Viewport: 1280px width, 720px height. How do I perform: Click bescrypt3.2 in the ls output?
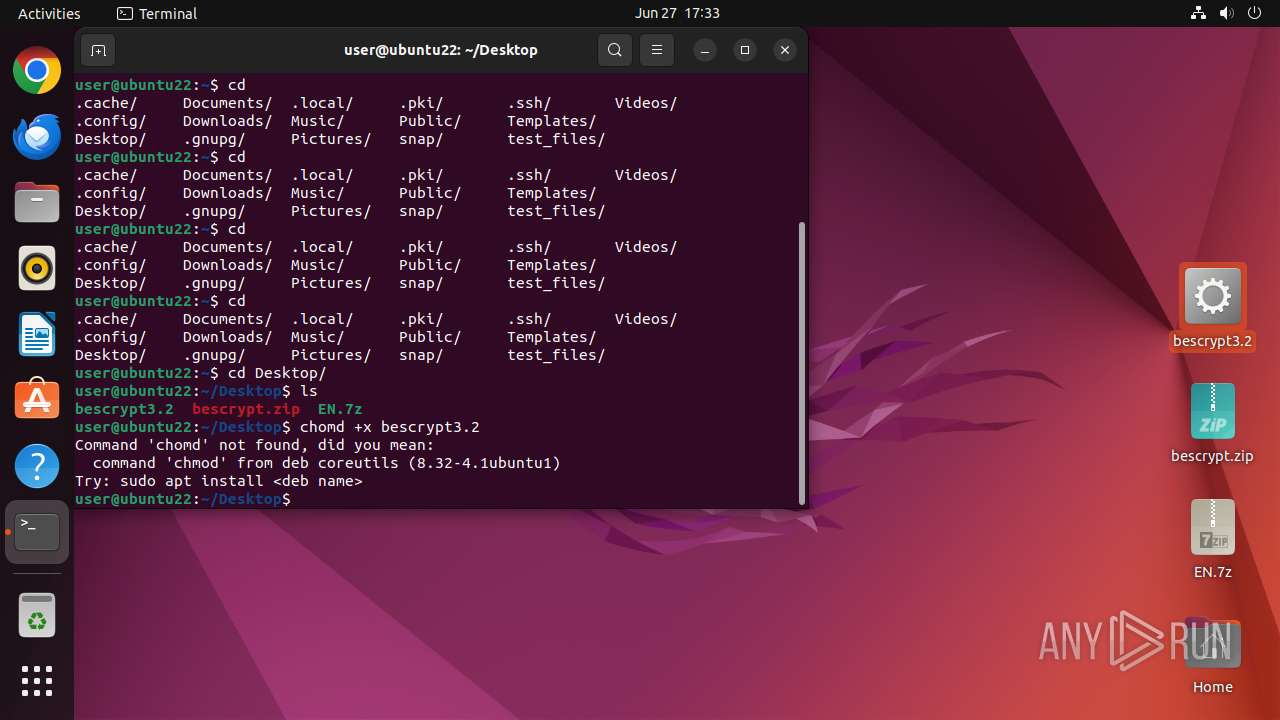coord(124,409)
